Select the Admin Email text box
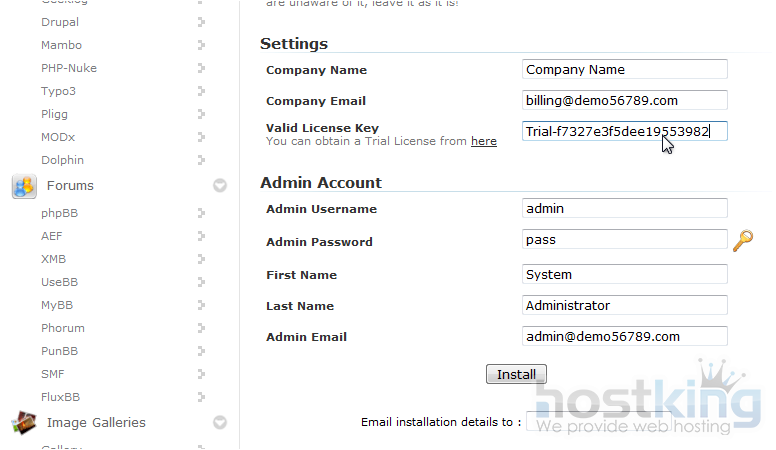 tap(625, 337)
